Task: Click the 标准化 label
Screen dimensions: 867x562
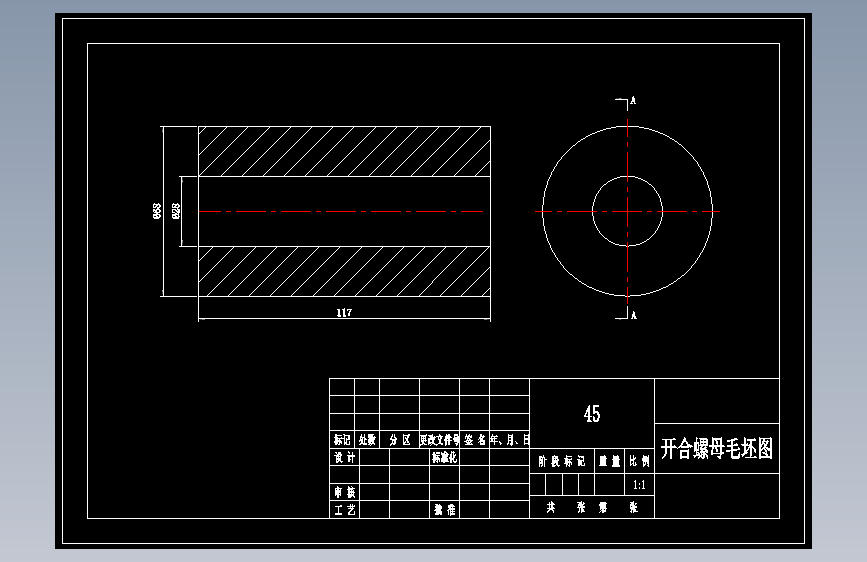Action: (445, 457)
